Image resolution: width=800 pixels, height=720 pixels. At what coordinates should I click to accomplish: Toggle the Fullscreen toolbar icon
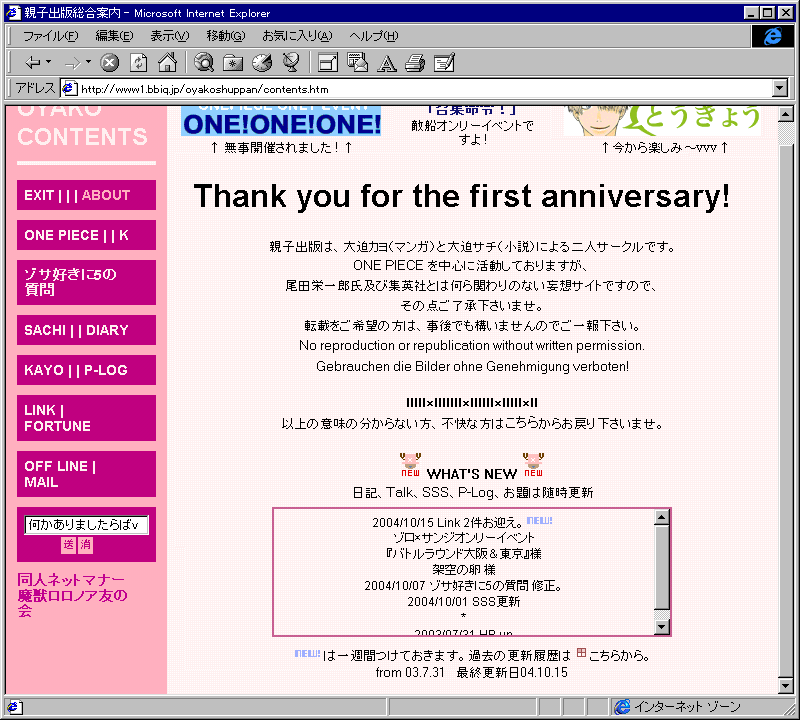pos(328,63)
